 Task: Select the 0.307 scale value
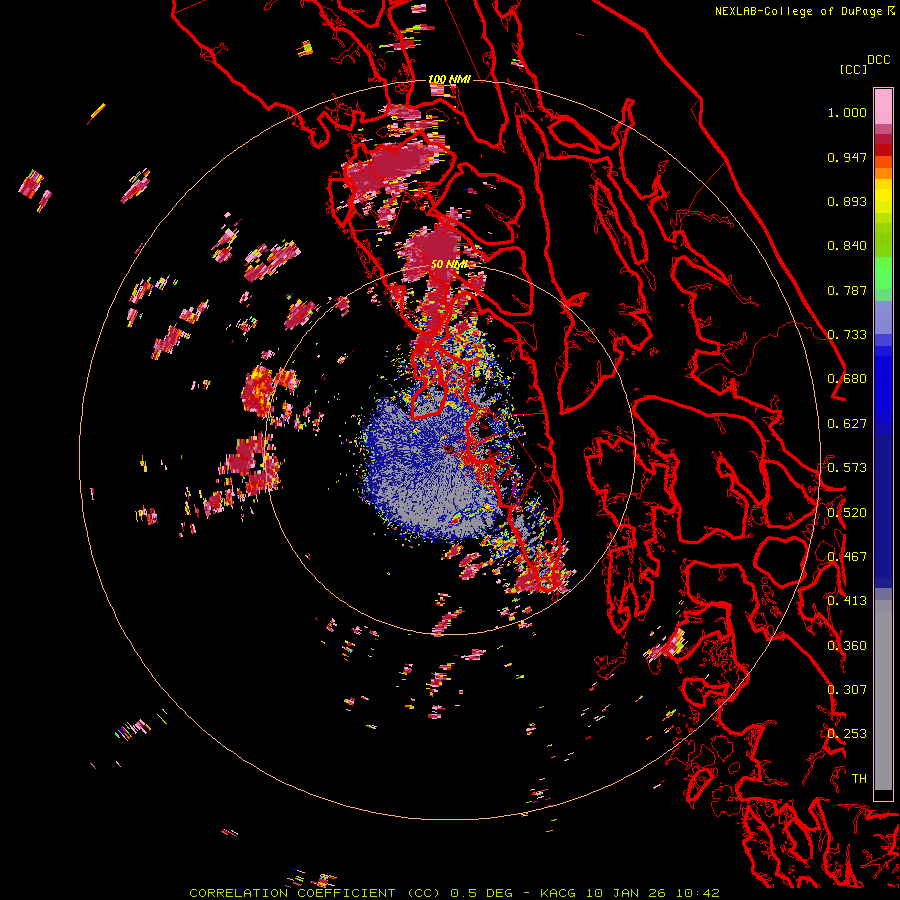pos(847,690)
